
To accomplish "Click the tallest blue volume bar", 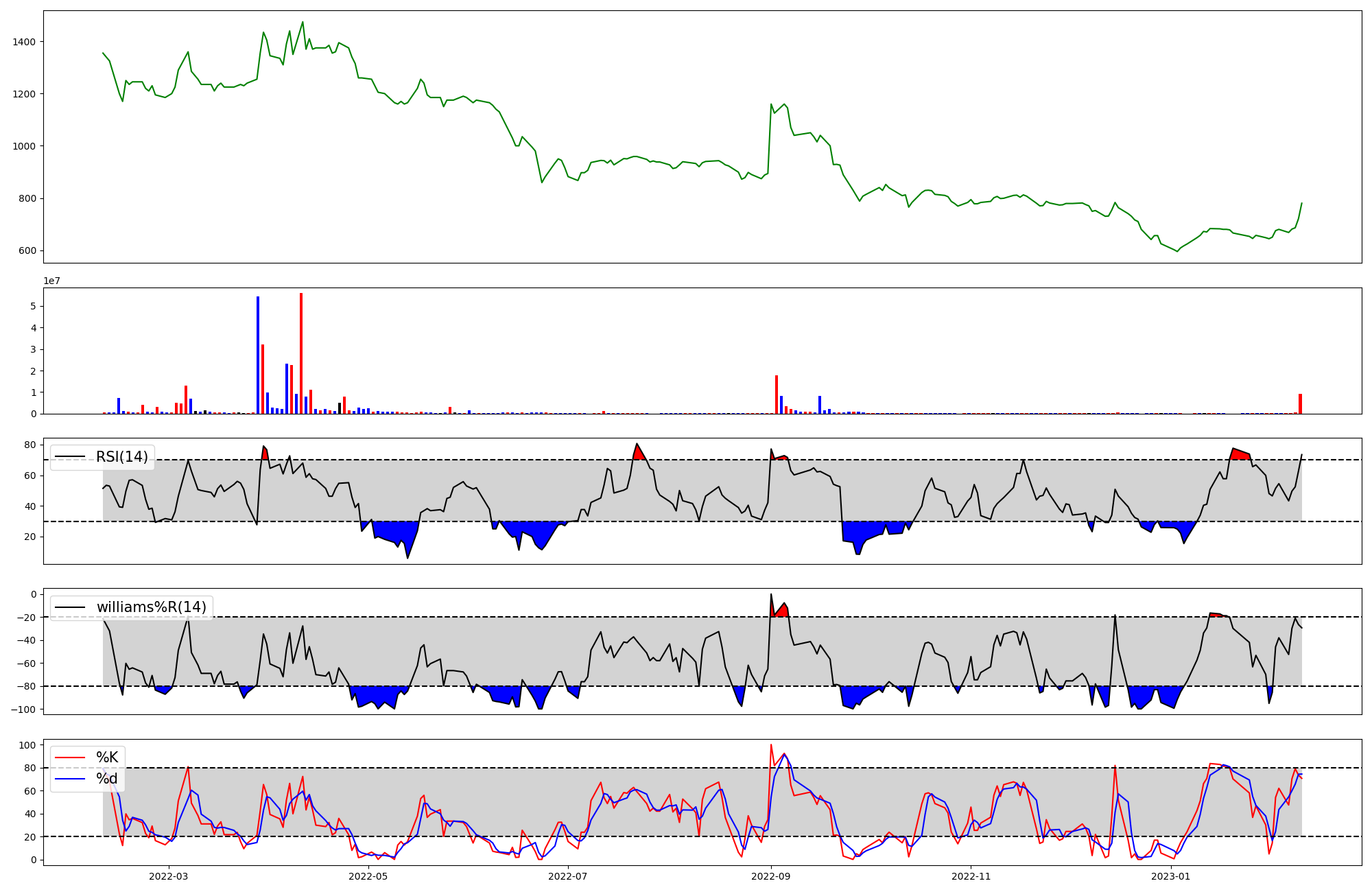I will (x=258, y=355).
